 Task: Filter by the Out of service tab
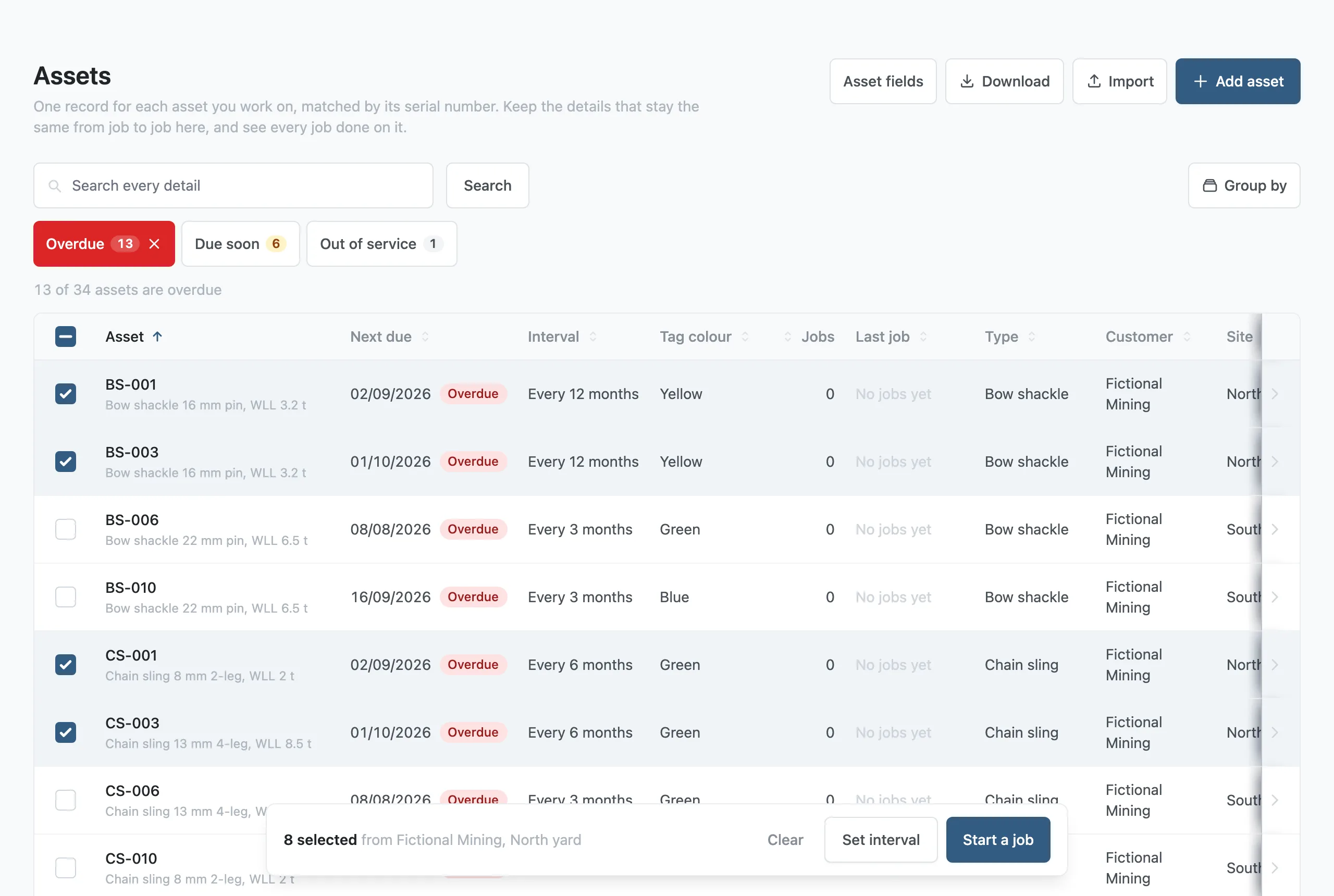click(382, 244)
